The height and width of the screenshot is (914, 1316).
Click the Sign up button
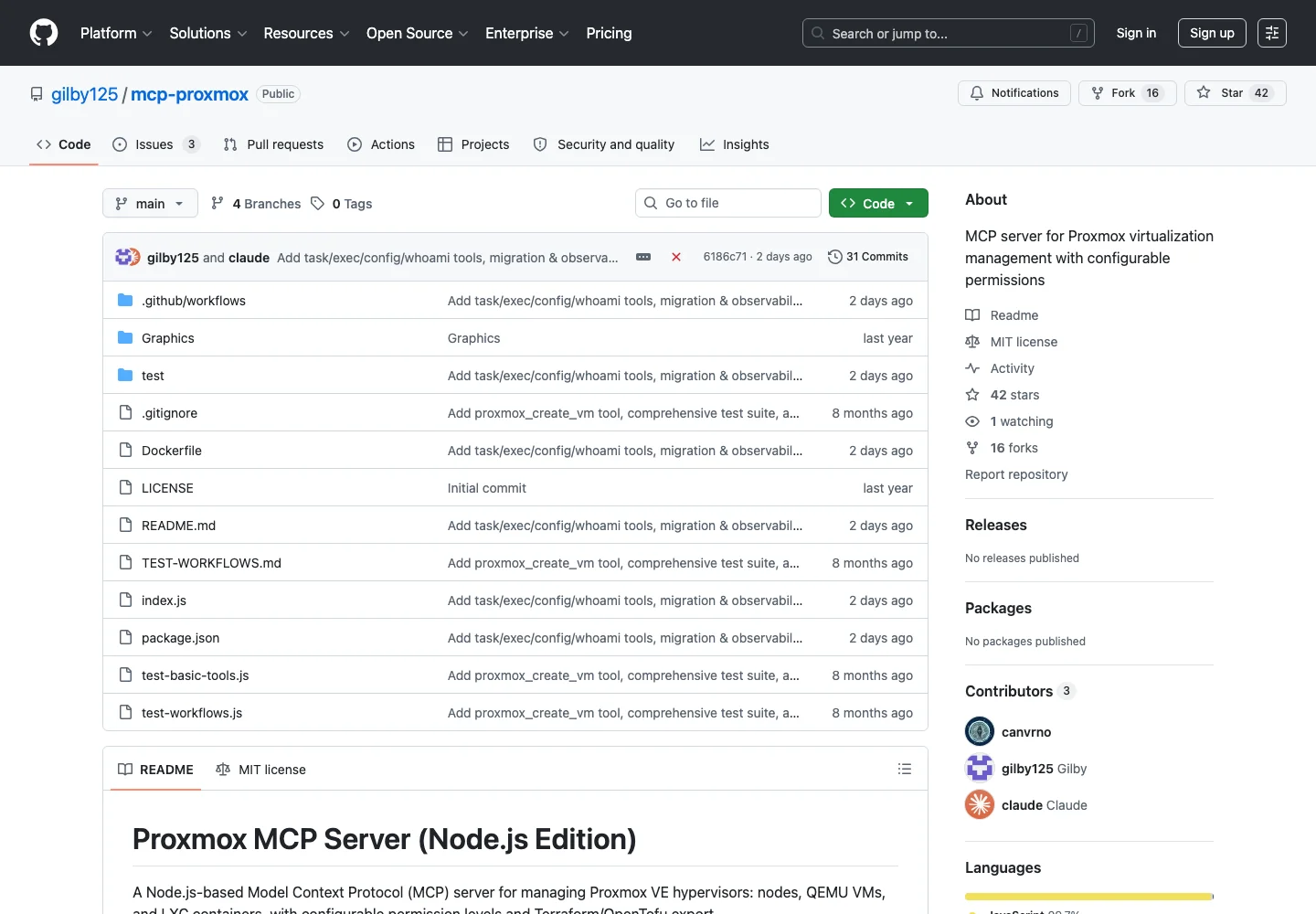tap(1212, 33)
